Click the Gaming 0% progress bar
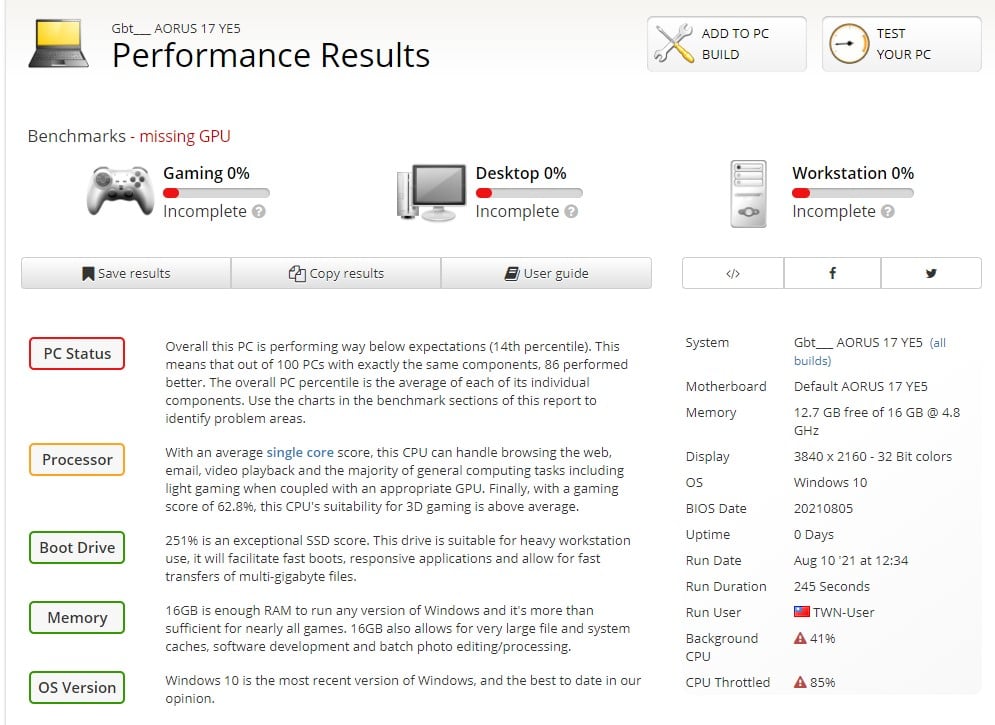Screen dimensions: 995x725 pos(216,193)
